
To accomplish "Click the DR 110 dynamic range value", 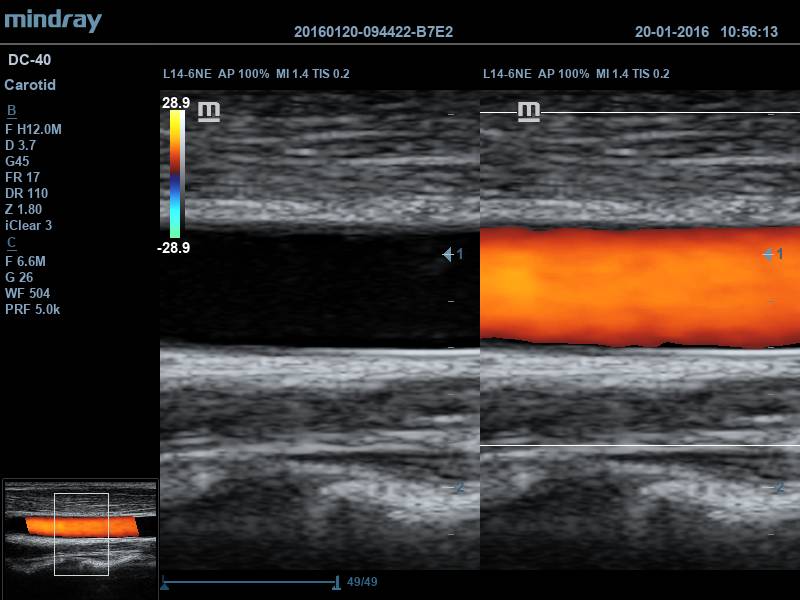I will click(27, 193).
